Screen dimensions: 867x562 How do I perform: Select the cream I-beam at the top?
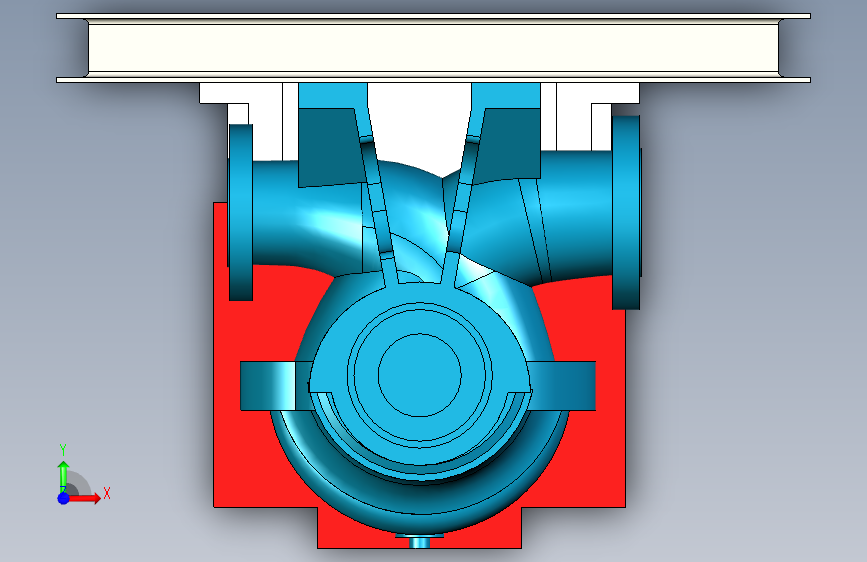(434, 48)
